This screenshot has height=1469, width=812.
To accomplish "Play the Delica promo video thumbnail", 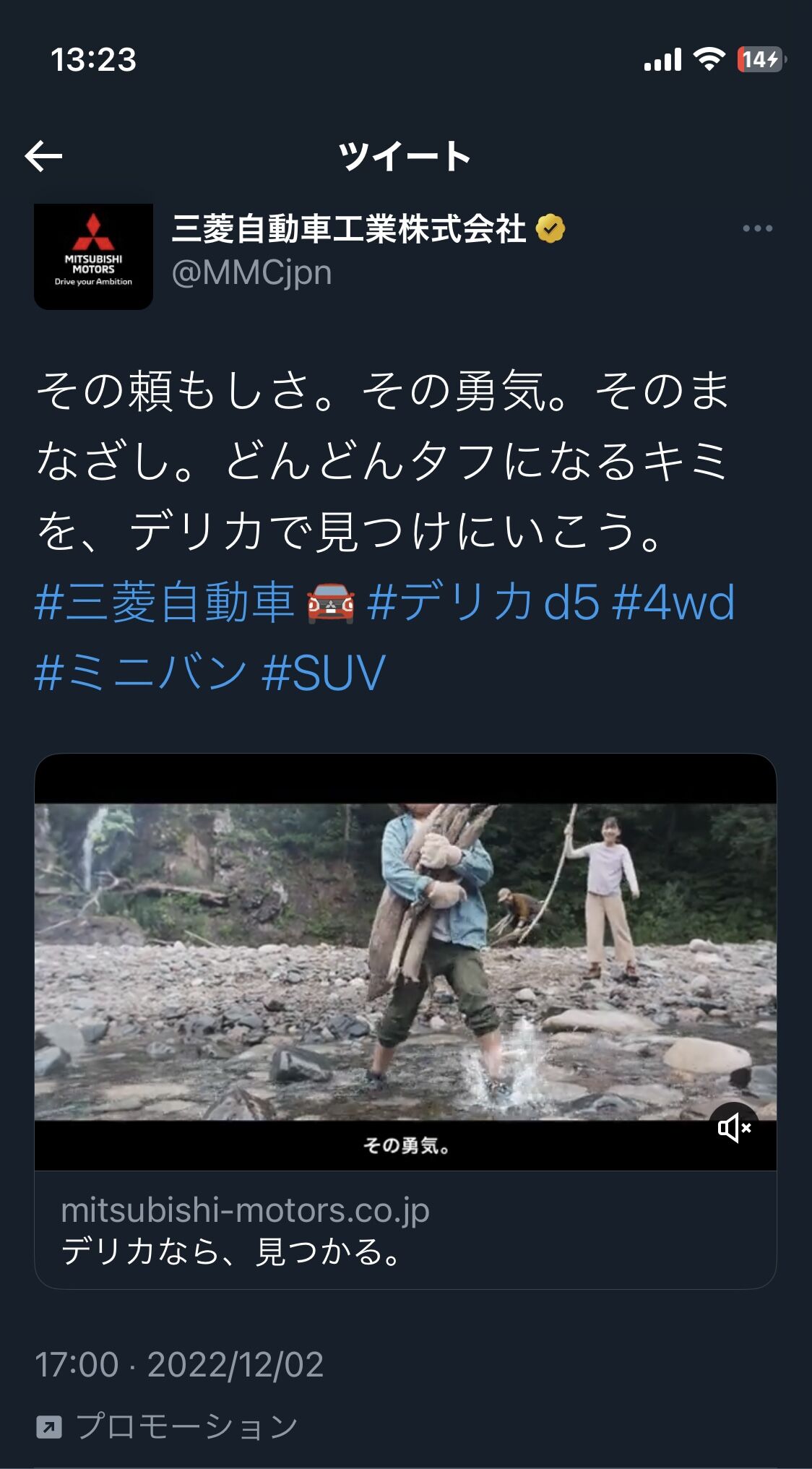I will pyautogui.click(x=405, y=962).
